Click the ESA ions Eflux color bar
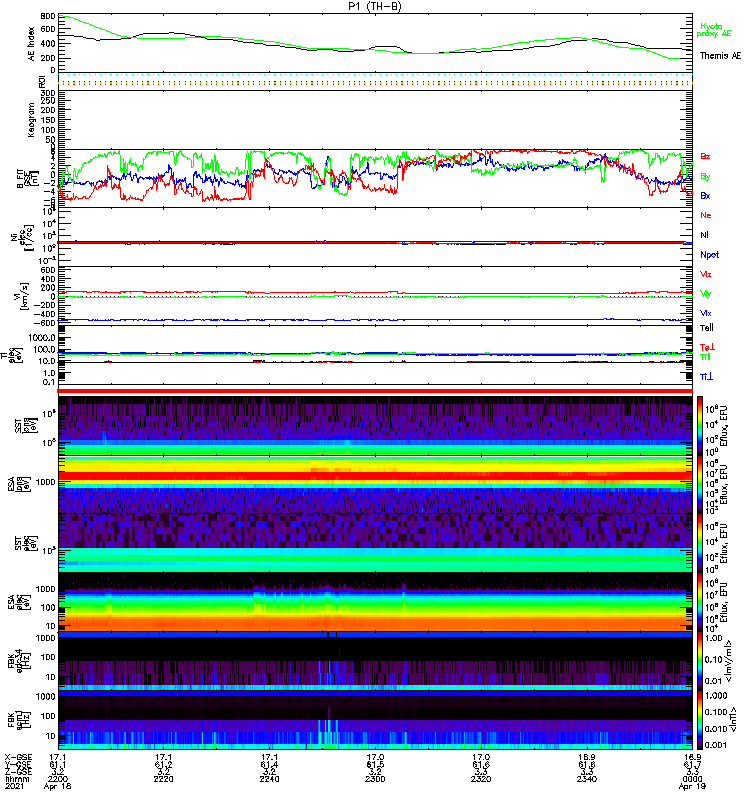The image size is (750, 800). click(700, 484)
